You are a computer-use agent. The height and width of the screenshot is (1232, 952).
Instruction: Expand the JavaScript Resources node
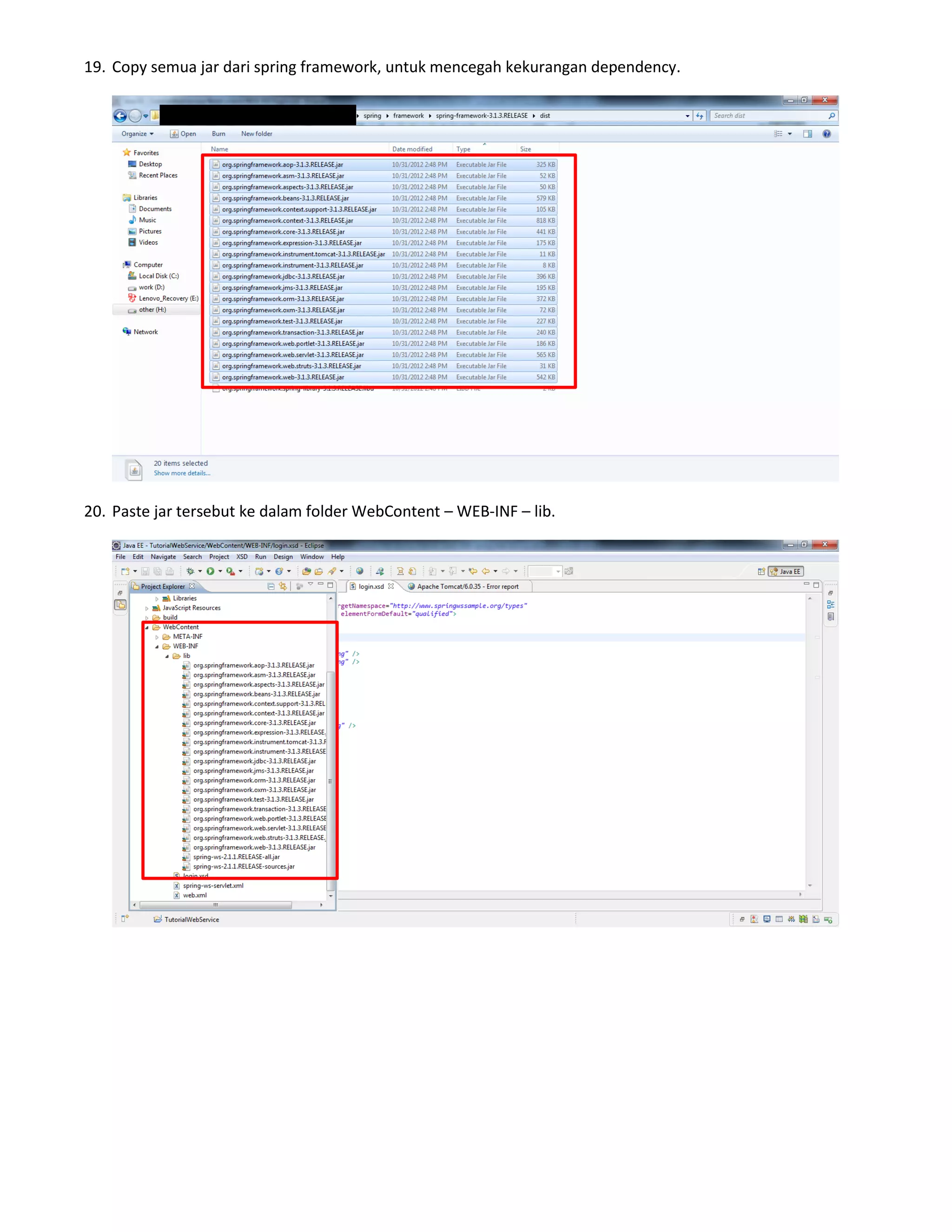147,608
